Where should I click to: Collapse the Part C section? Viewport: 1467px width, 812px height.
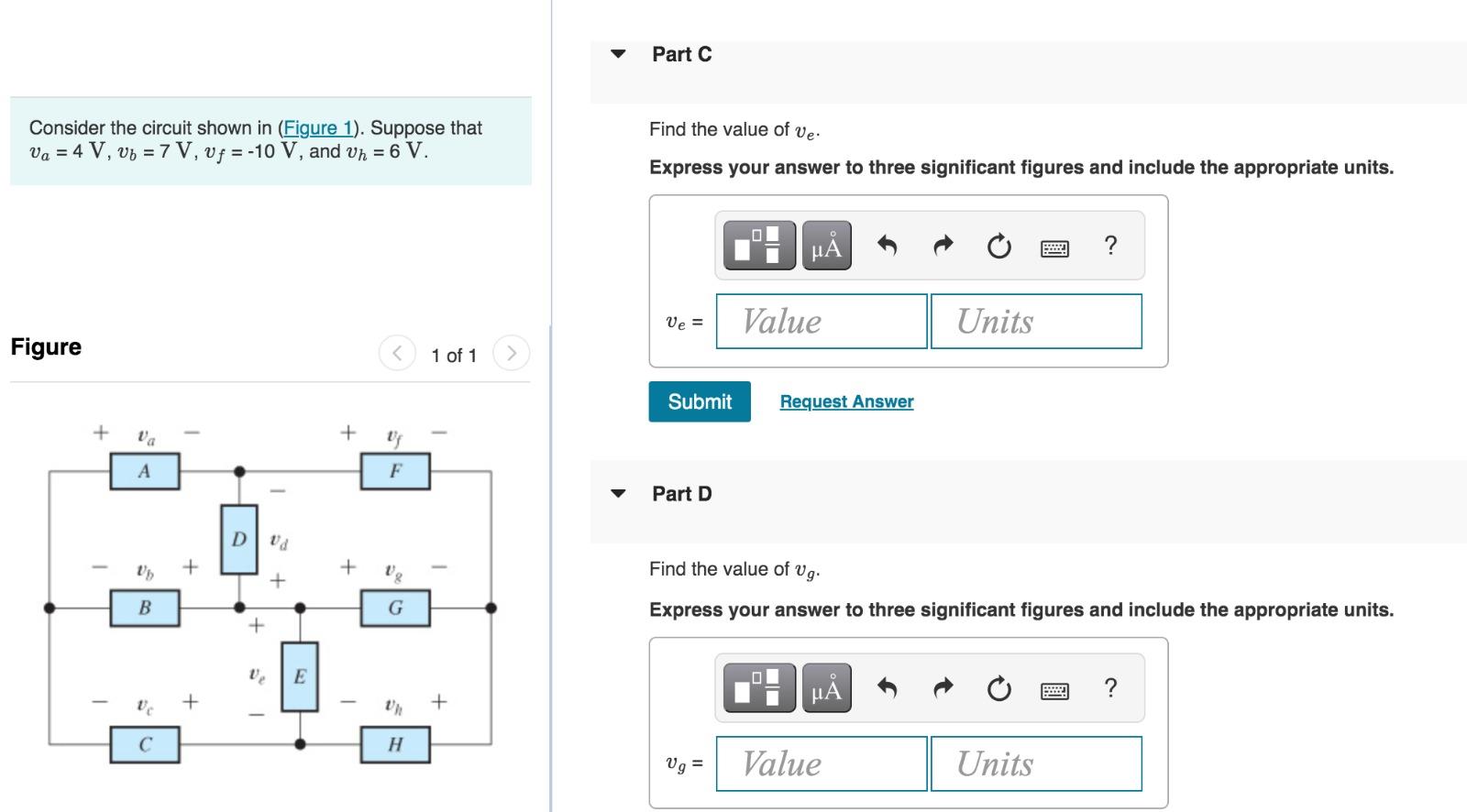click(x=618, y=54)
